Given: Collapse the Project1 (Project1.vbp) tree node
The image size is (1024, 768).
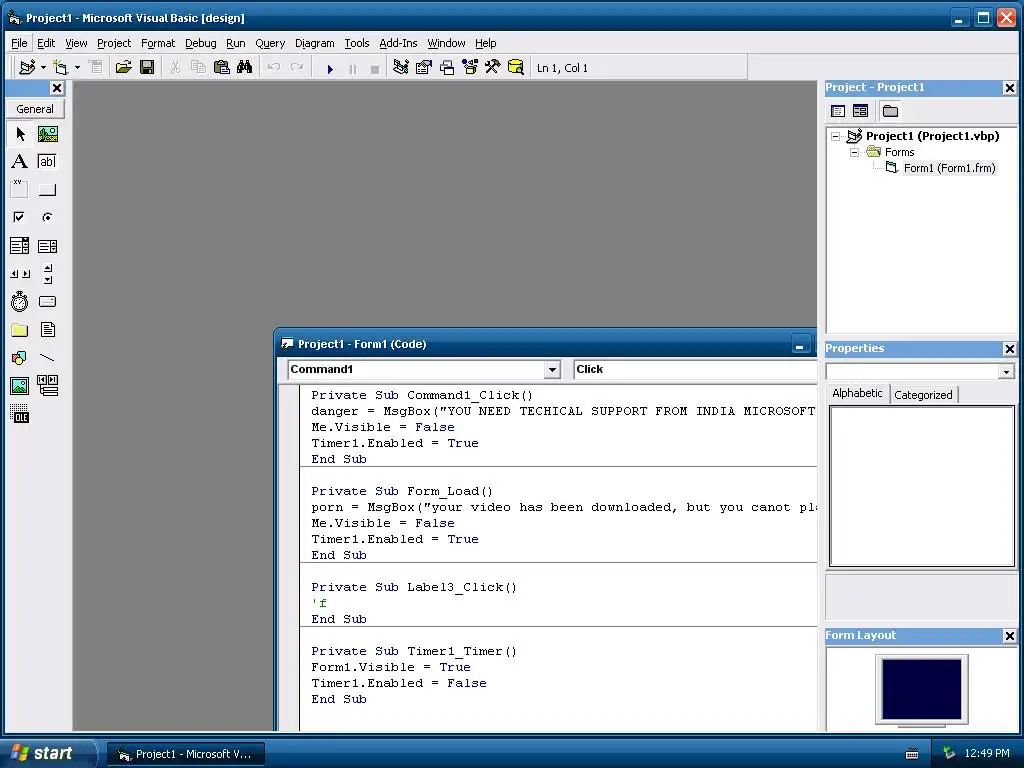Looking at the screenshot, I should (835, 136).
